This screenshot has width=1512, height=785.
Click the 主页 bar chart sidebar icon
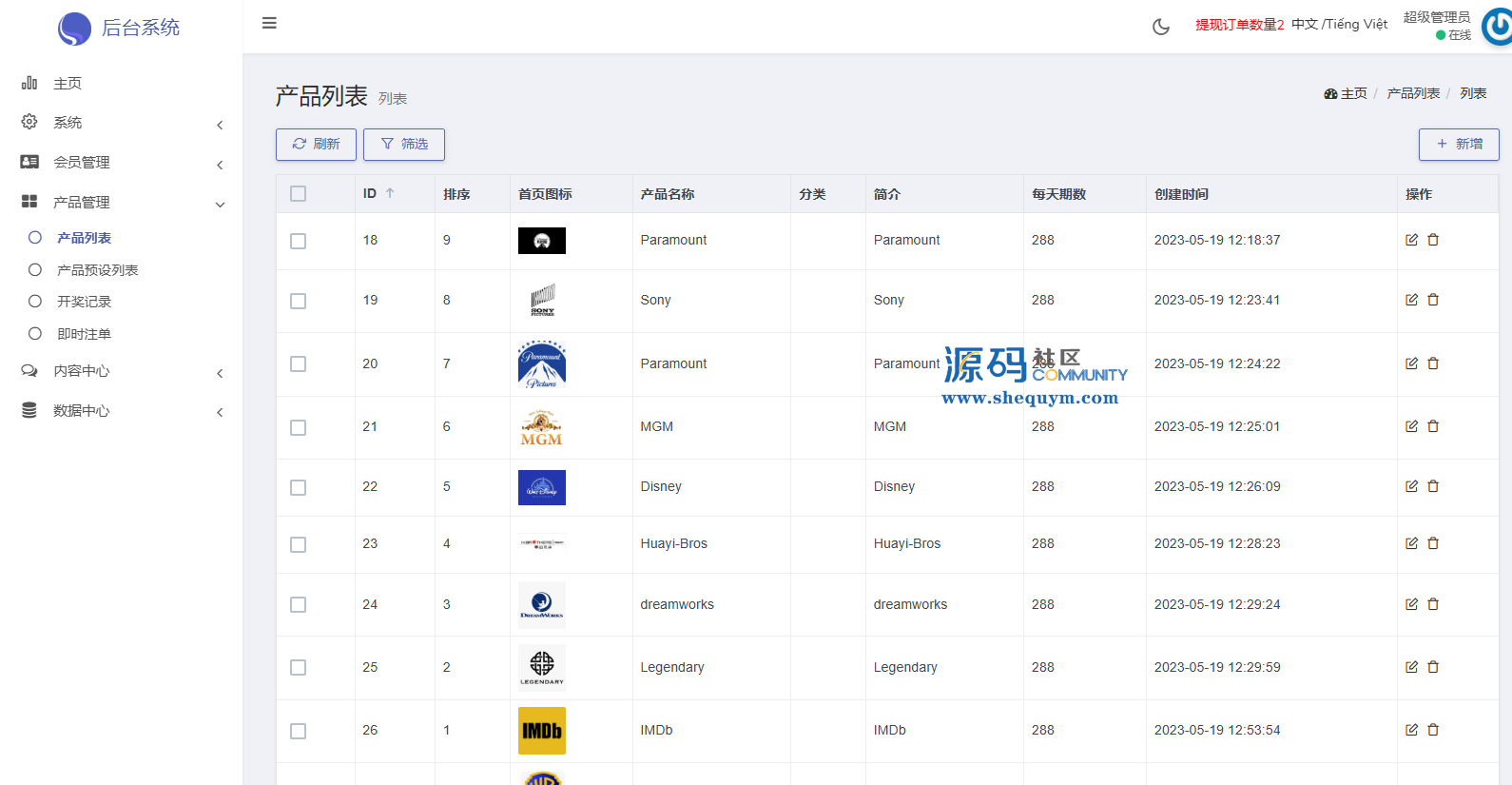tap(29, 83)
